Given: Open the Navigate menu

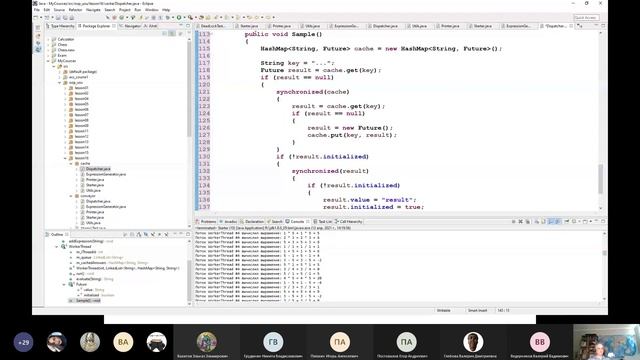Looking at the screenshot, I should coord(93,10).
